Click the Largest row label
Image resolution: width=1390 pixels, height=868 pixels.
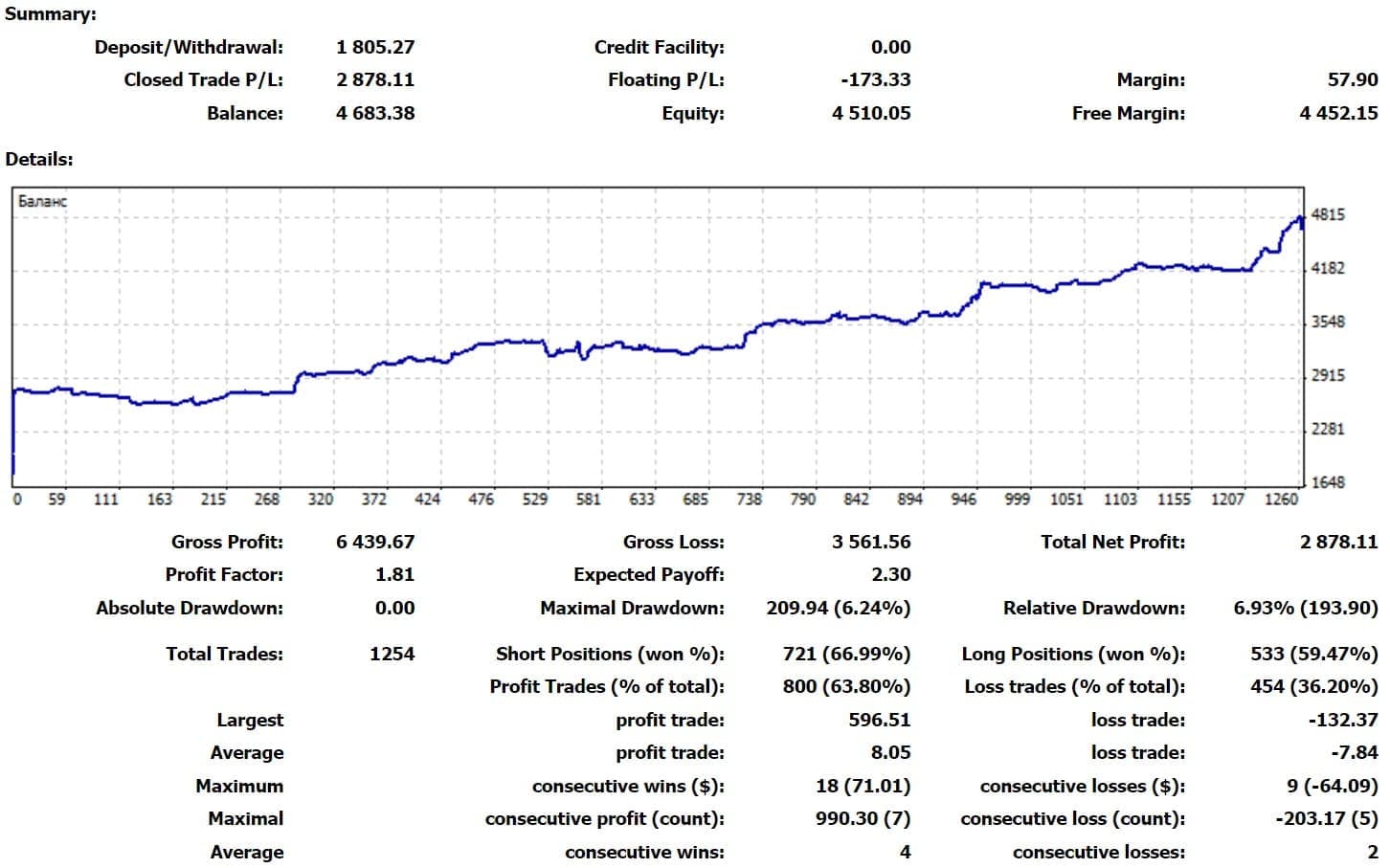[250, 720]
